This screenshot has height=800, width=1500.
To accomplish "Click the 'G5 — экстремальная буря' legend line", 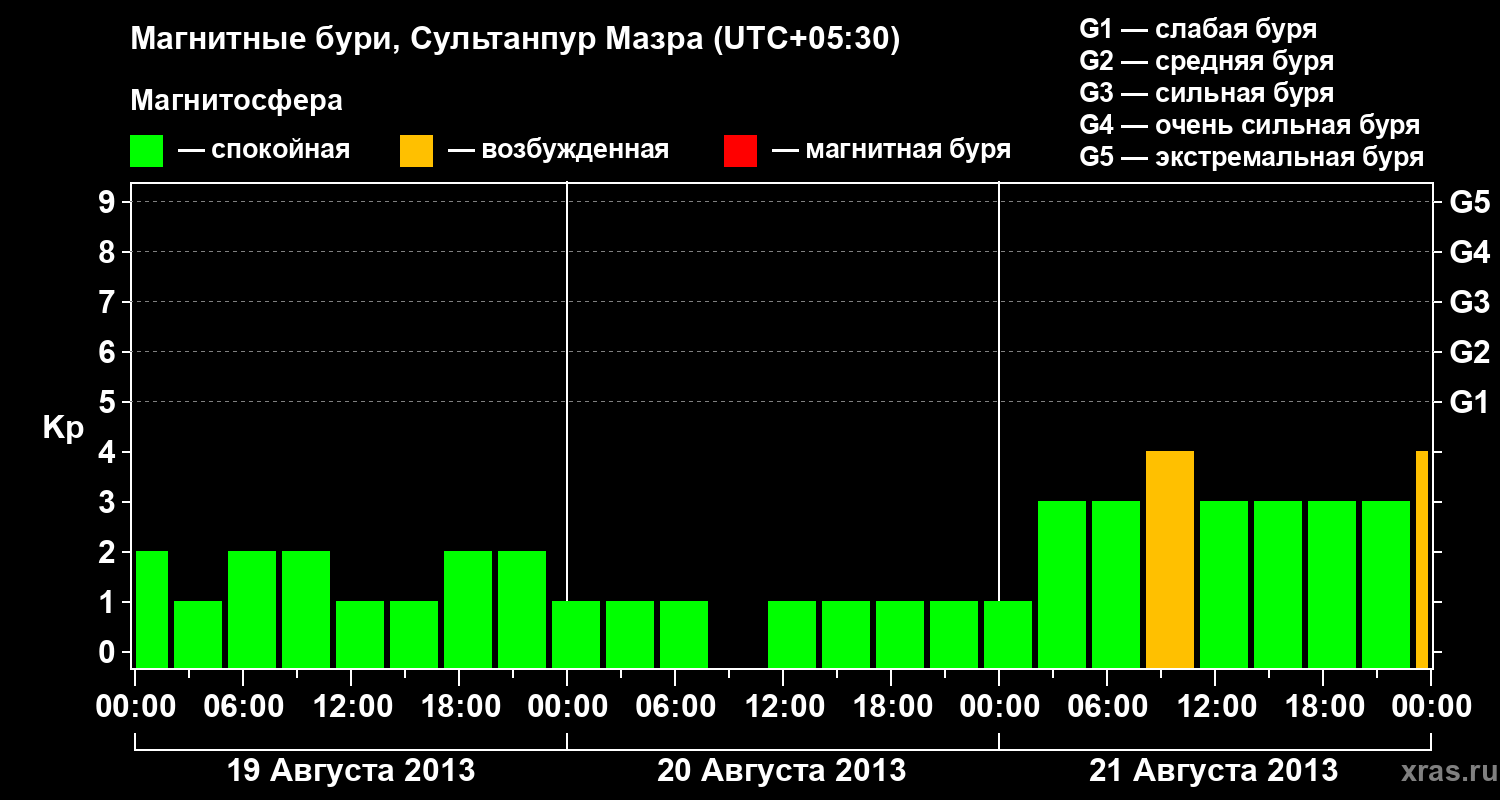I will tap(1252, 158).
